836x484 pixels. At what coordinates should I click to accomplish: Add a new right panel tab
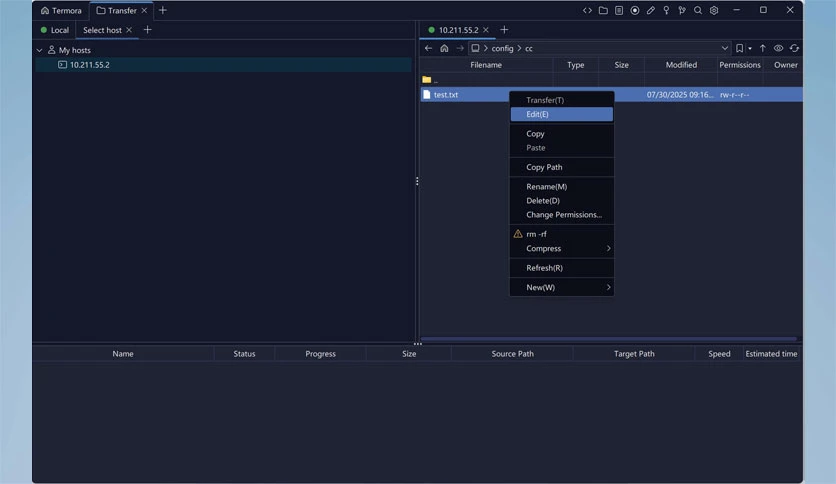(504, 30)
